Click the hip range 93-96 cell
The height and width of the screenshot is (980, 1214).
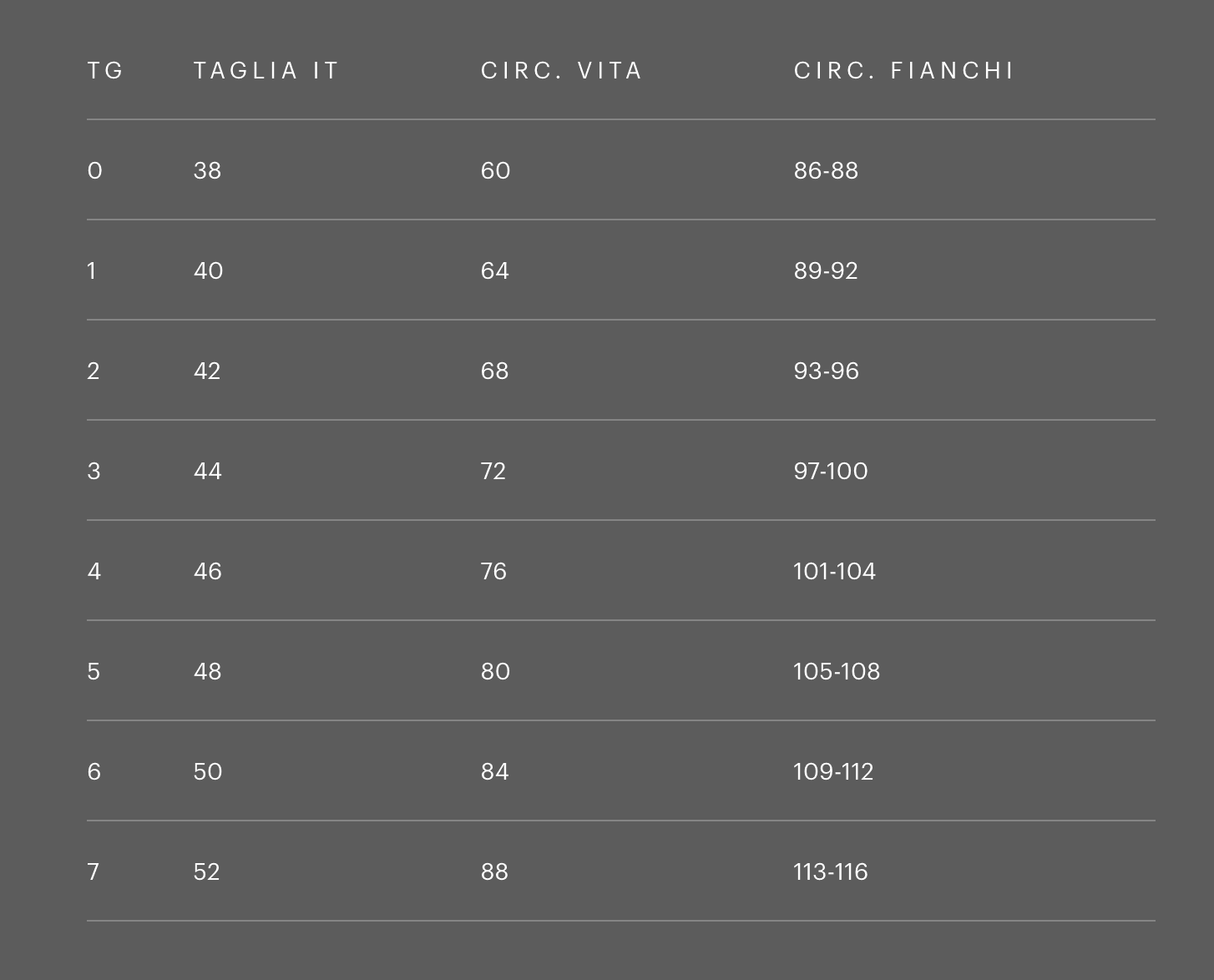[826, 371]
